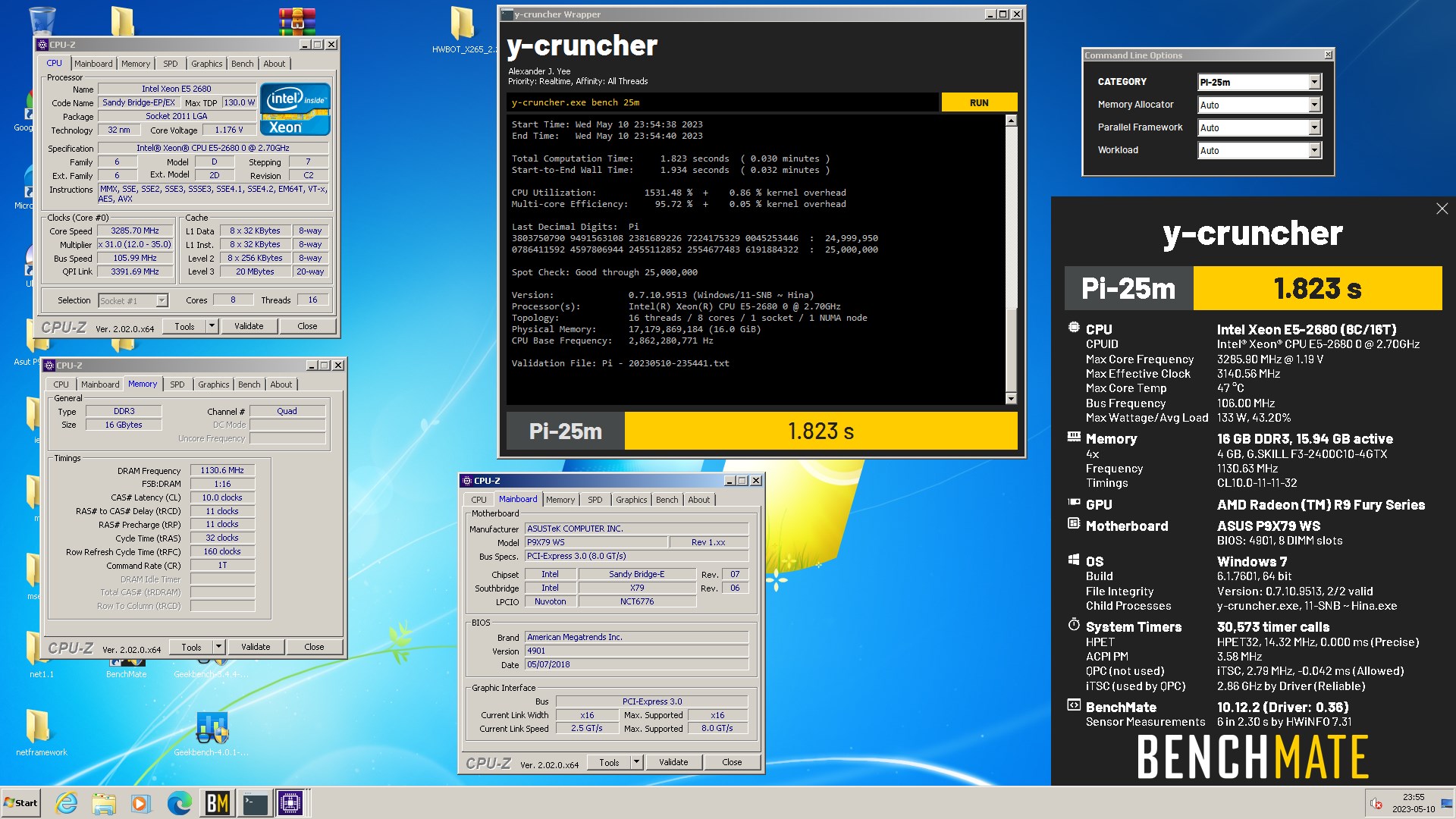This screenshot has width=1456, height=819.
Task: Click the Validation File line in y-cruncher output
Action: [x=620, y=363]
